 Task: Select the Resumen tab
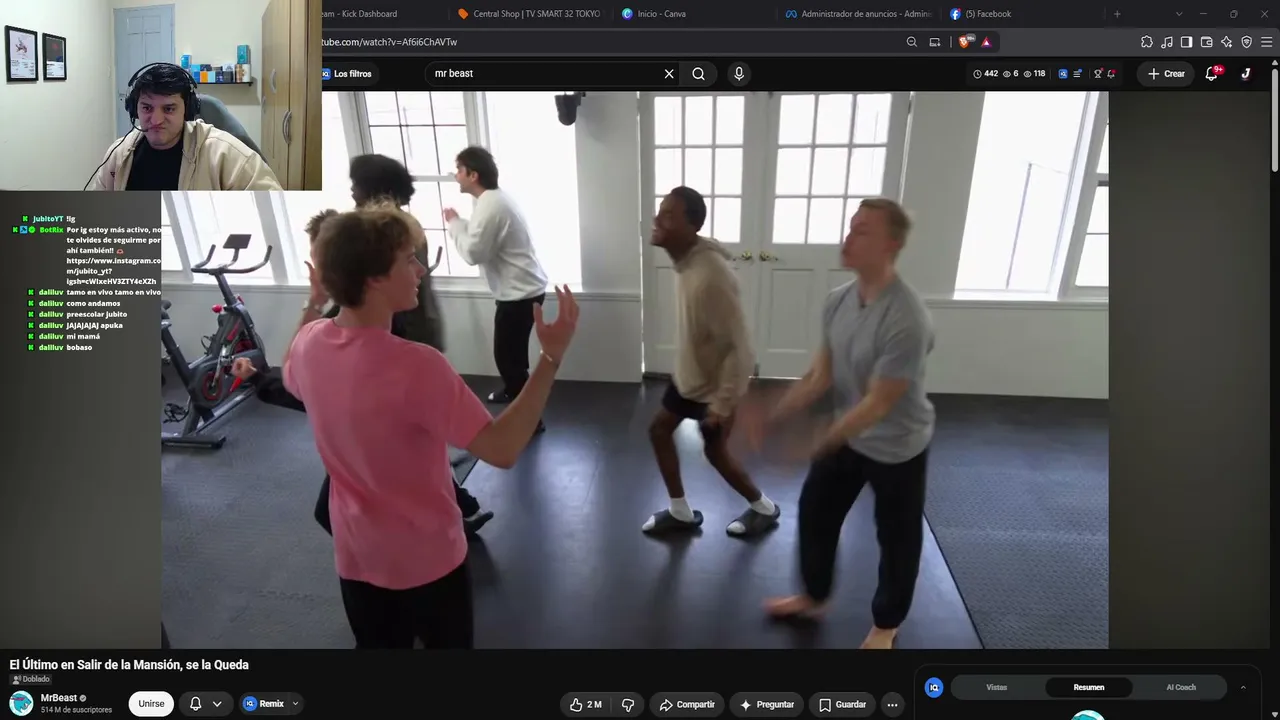(x=1089, y=687)
